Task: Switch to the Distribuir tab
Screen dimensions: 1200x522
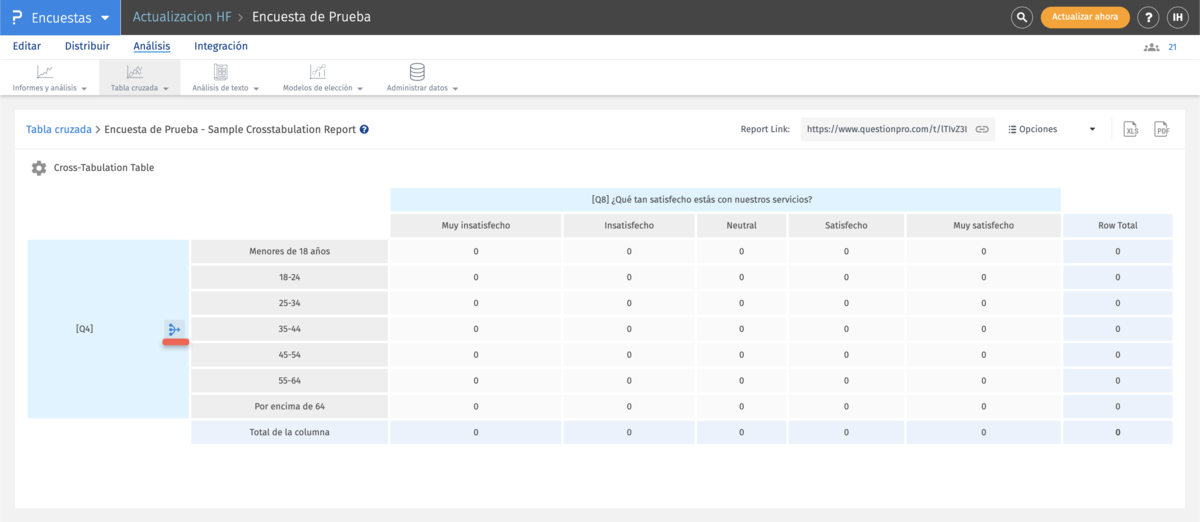Action: click(x=87, y=46)
